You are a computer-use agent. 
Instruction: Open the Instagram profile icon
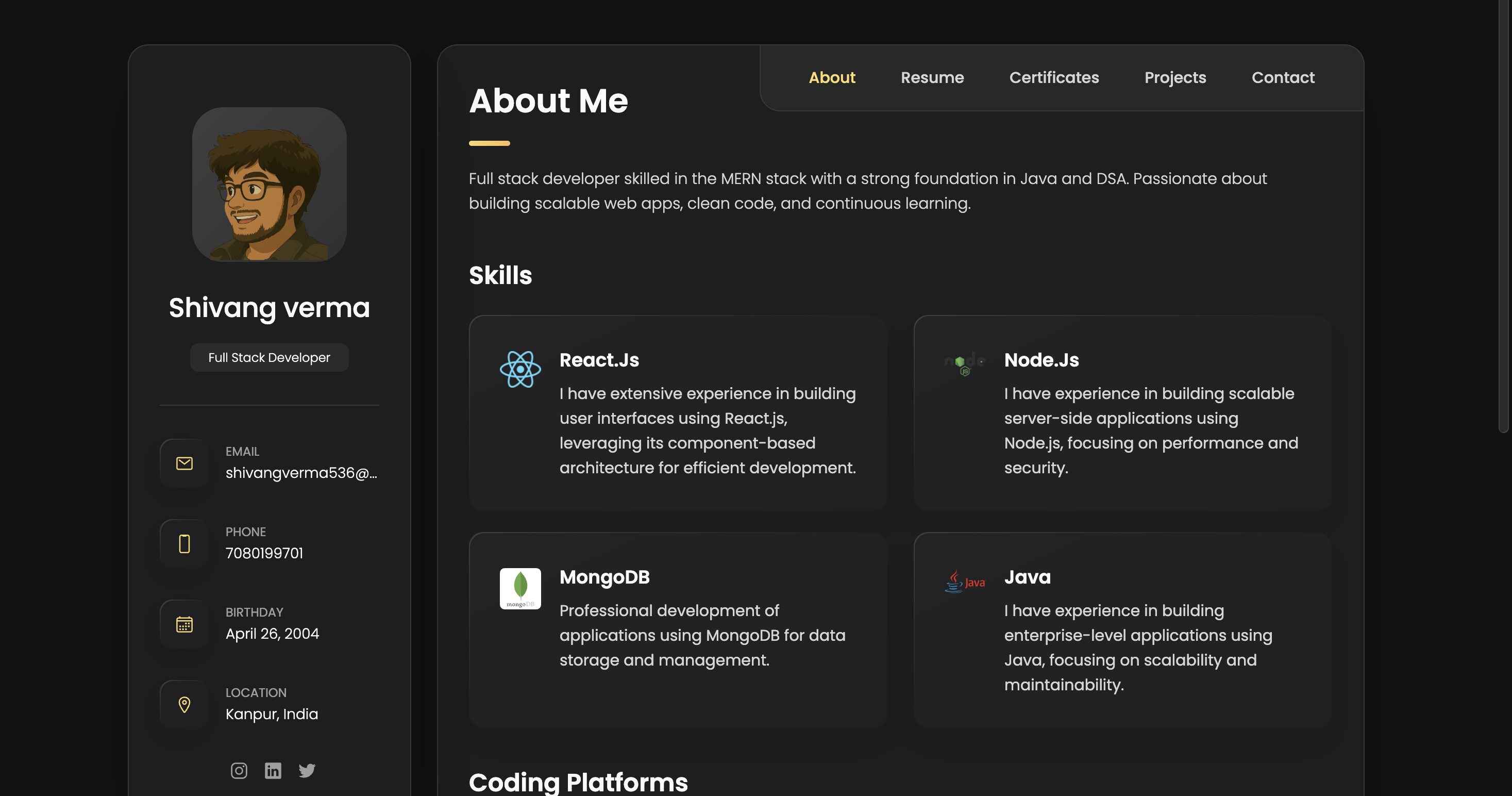[239, 770]
